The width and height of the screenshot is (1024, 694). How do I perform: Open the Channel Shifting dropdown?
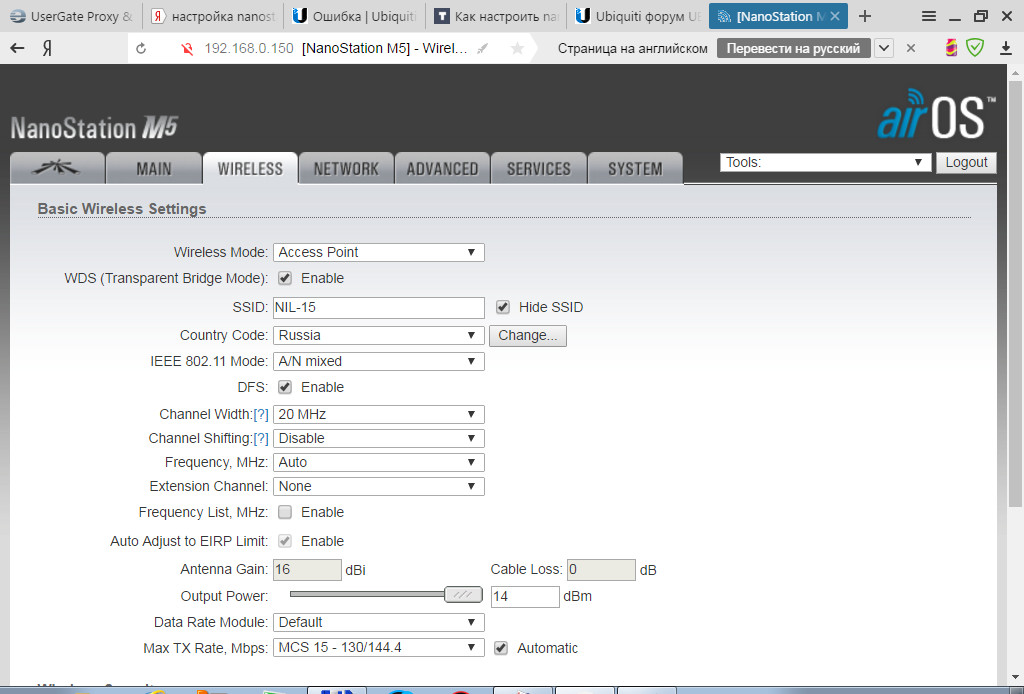[379, 438]
